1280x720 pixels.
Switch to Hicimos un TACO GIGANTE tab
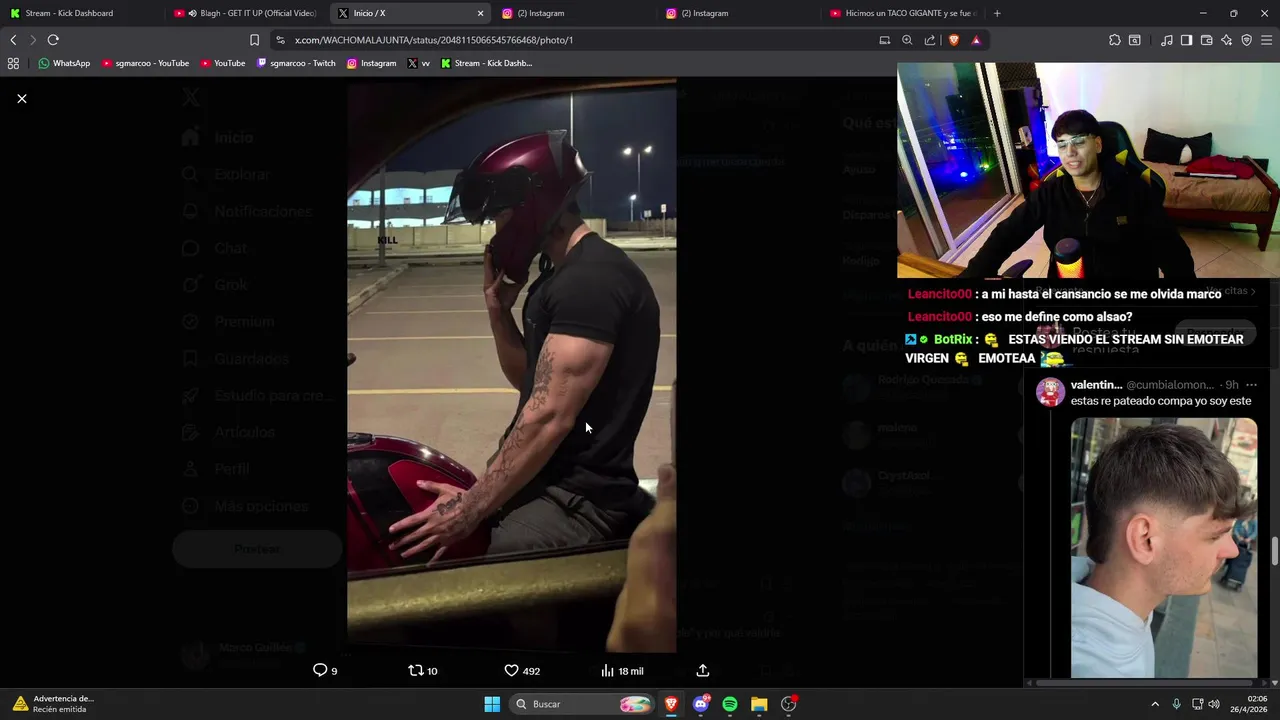click(x=905, y=13)
